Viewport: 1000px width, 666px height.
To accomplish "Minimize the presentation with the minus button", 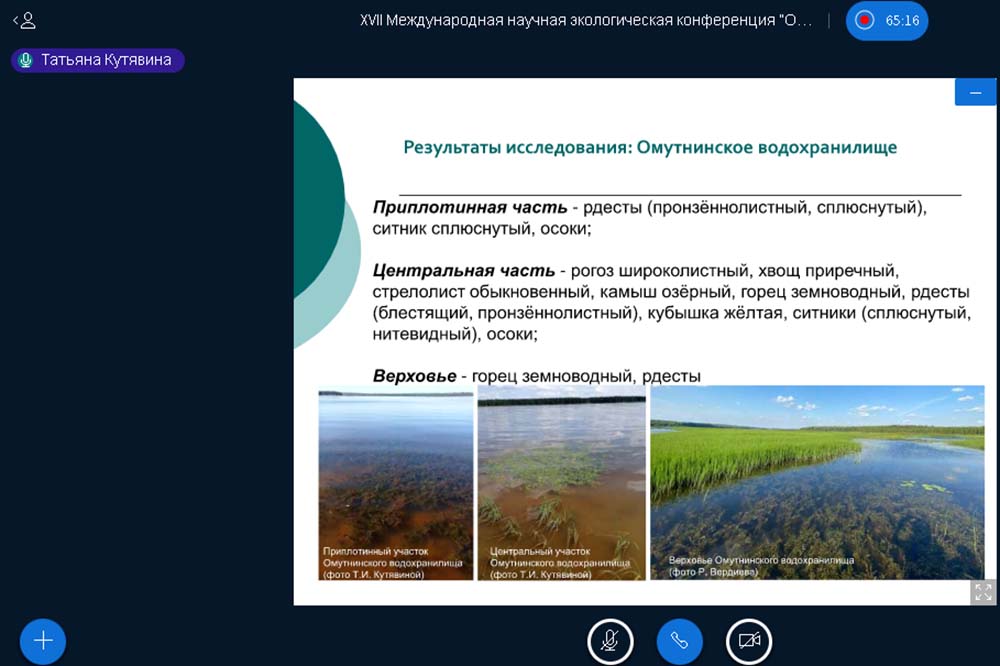I will pos(975,93).
